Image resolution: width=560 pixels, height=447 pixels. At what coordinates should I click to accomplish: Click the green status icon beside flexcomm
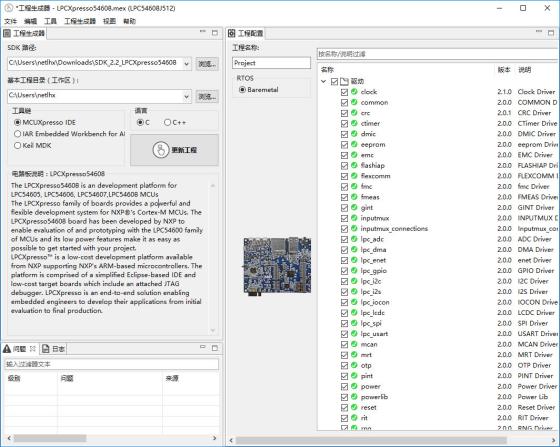(x=354, y=176)
